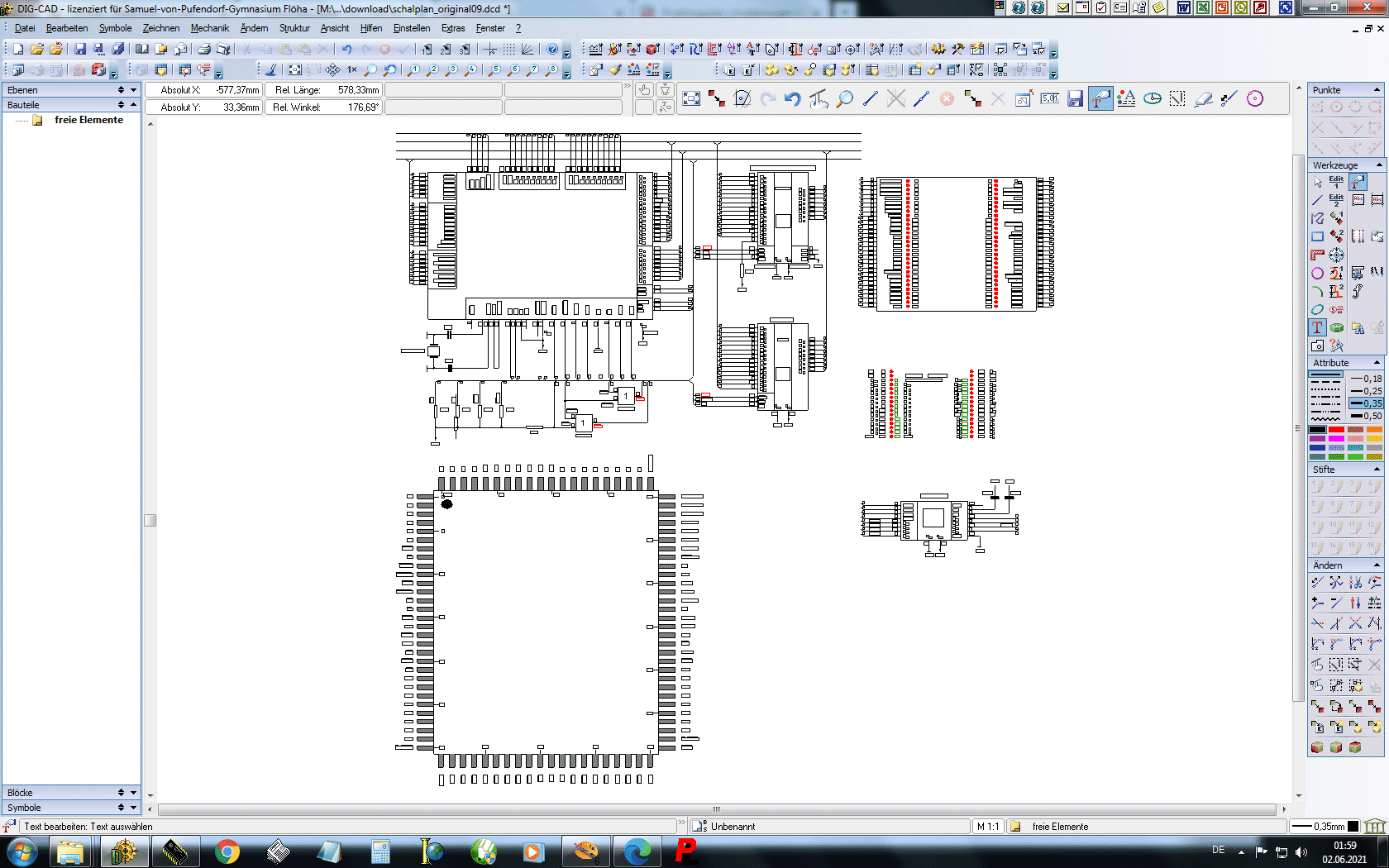Toggle the grid dots icon in toolbar
Viewport: 1389px width, 868px height.
509,50
